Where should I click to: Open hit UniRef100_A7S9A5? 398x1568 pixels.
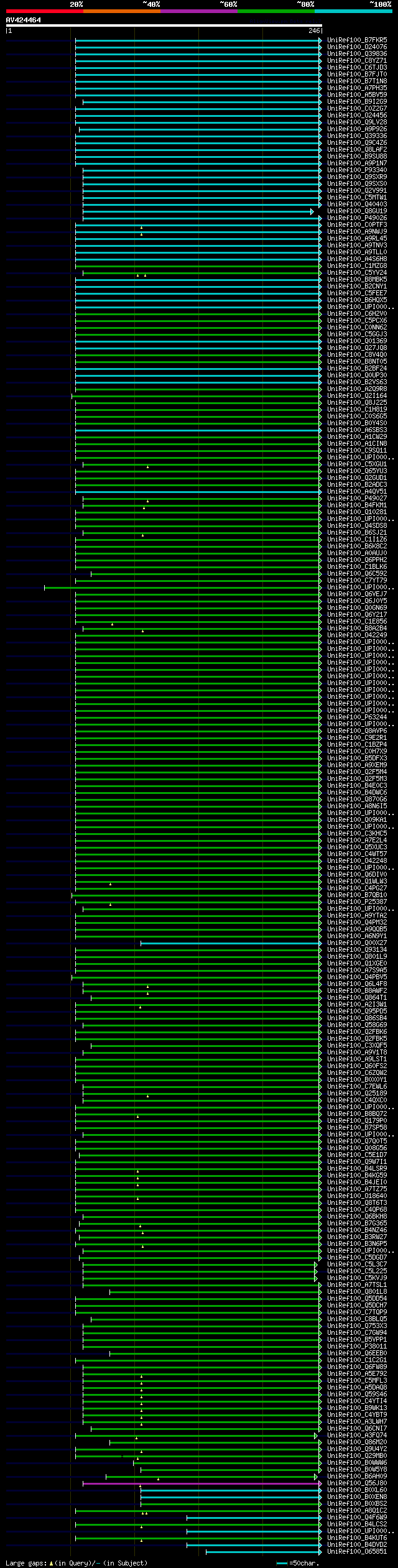(x=357, y=971)
